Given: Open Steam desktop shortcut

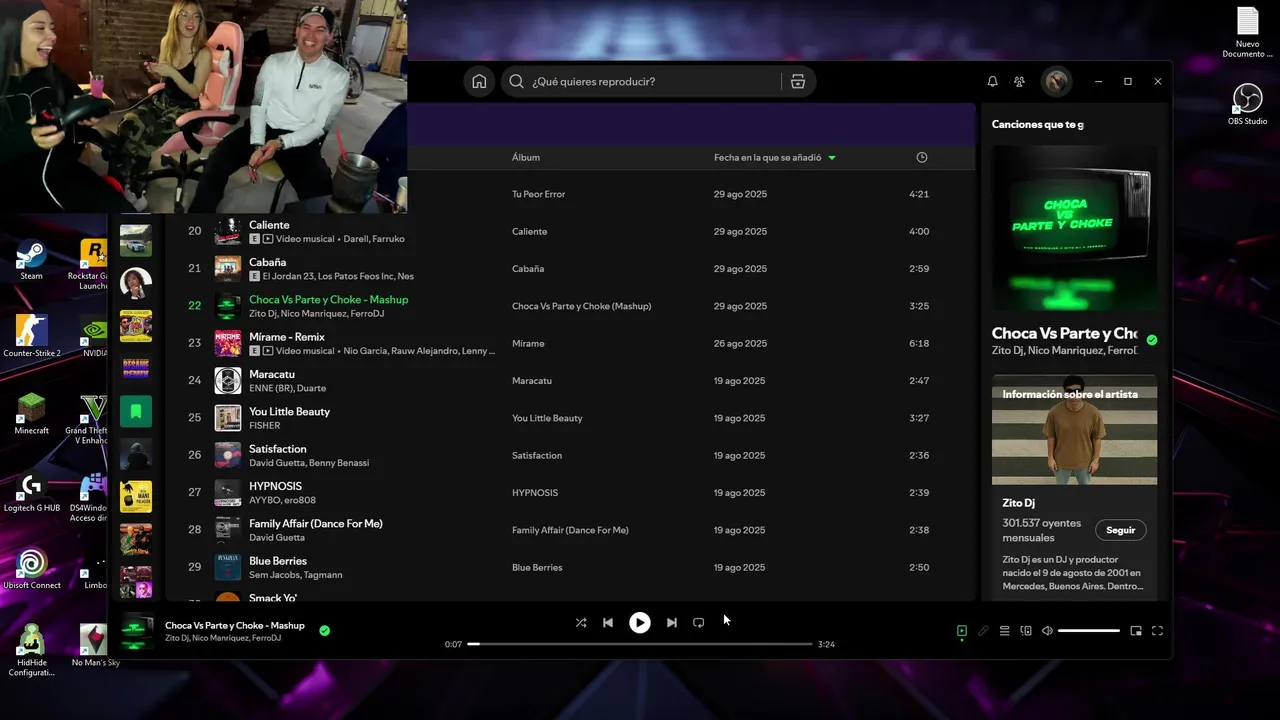Looking at the screenshot, I should pyautogui.click(x=32, y=260).
